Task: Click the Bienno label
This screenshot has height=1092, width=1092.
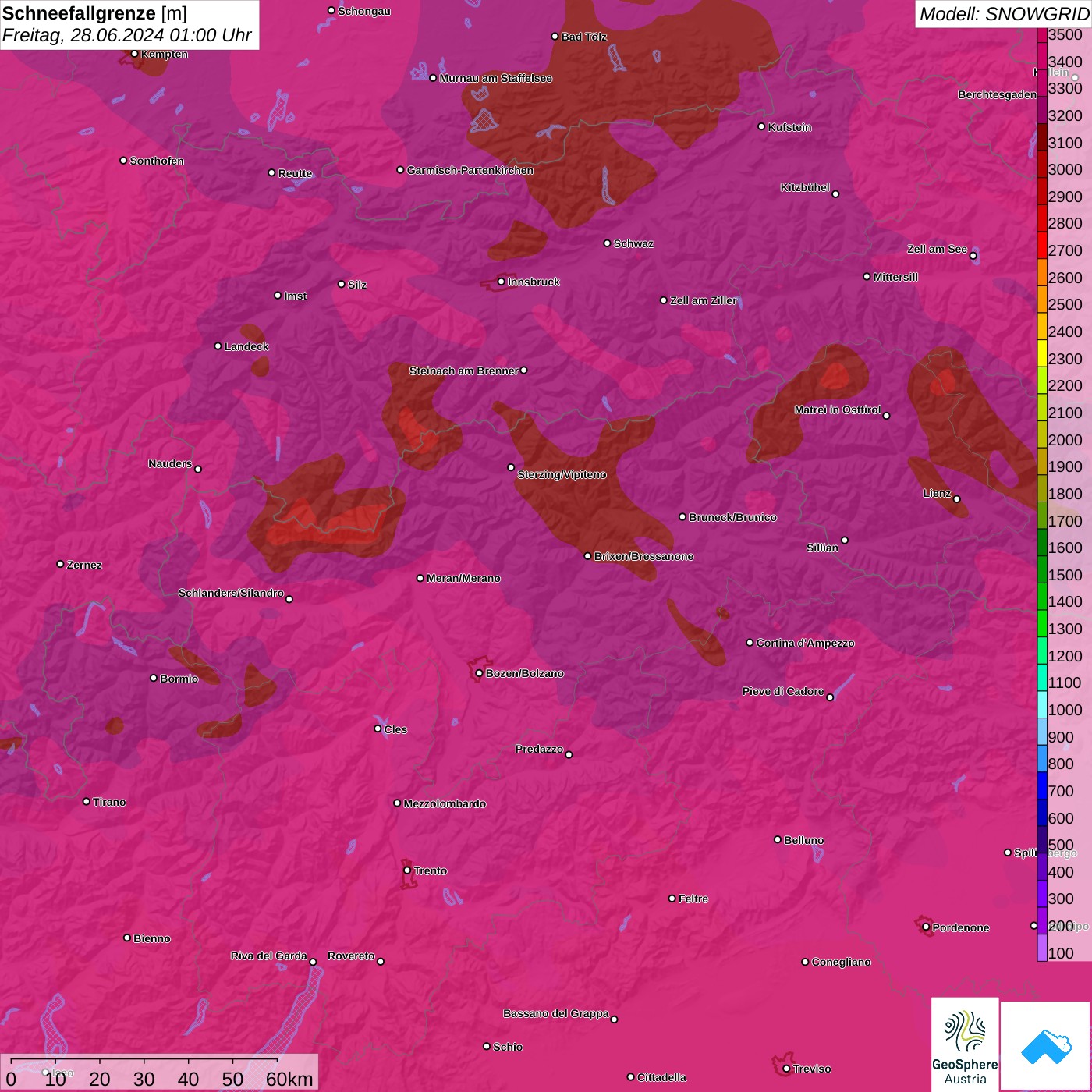Action: tap(151, 938)
